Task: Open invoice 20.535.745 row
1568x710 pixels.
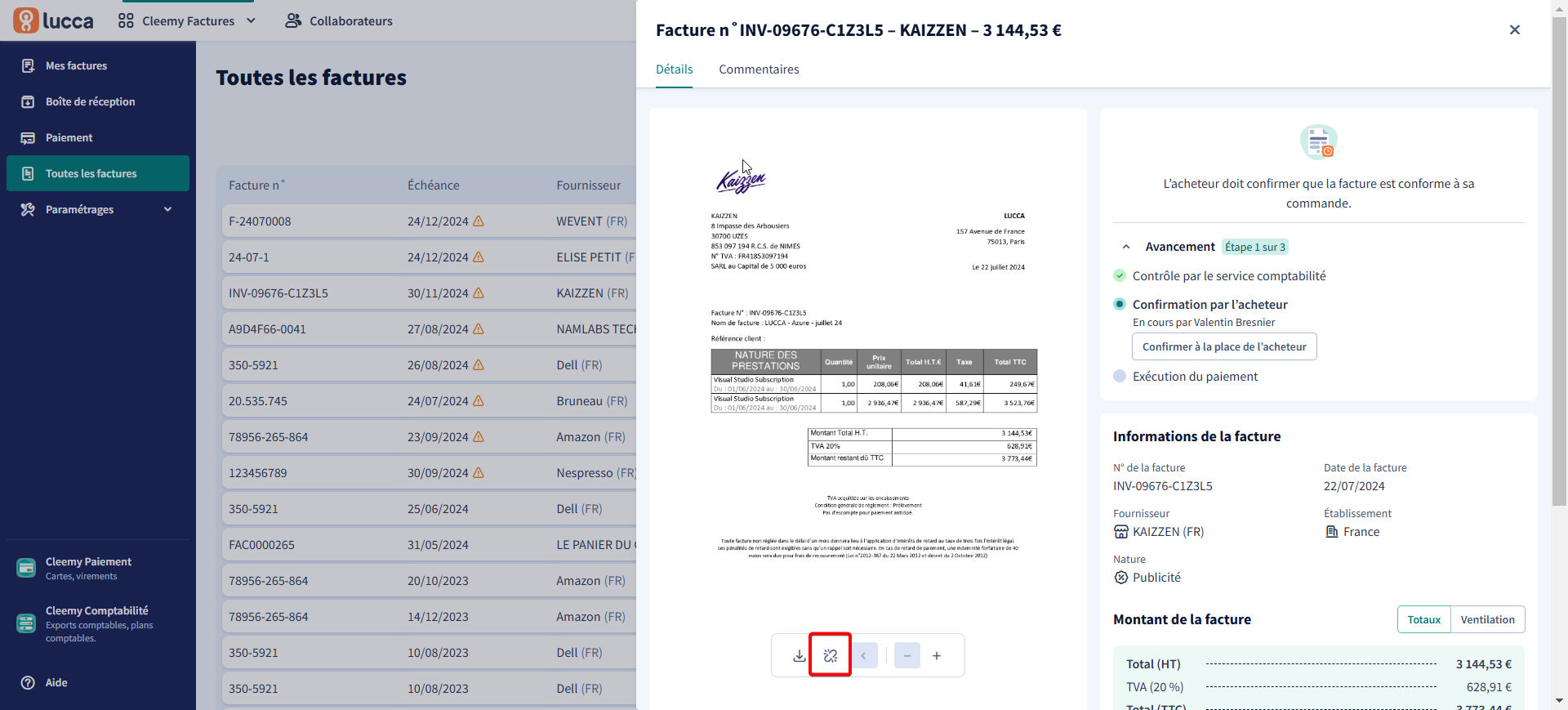Action: coord(429,401)
